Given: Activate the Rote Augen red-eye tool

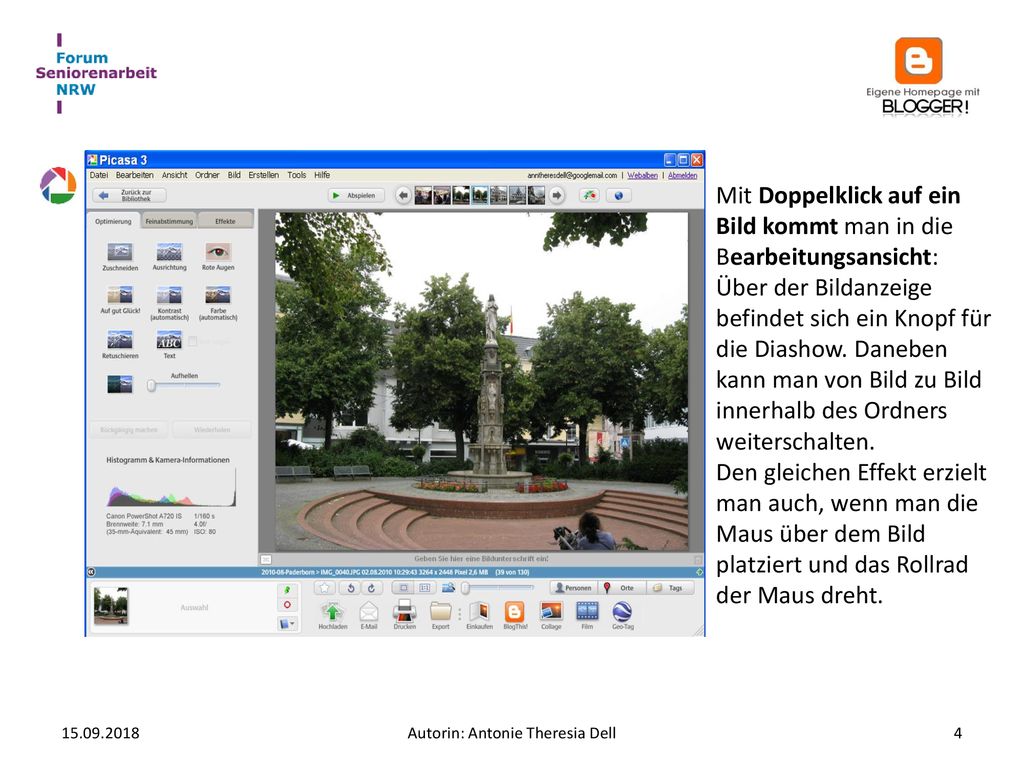Looking at the screenshot, I should (218, 253).
